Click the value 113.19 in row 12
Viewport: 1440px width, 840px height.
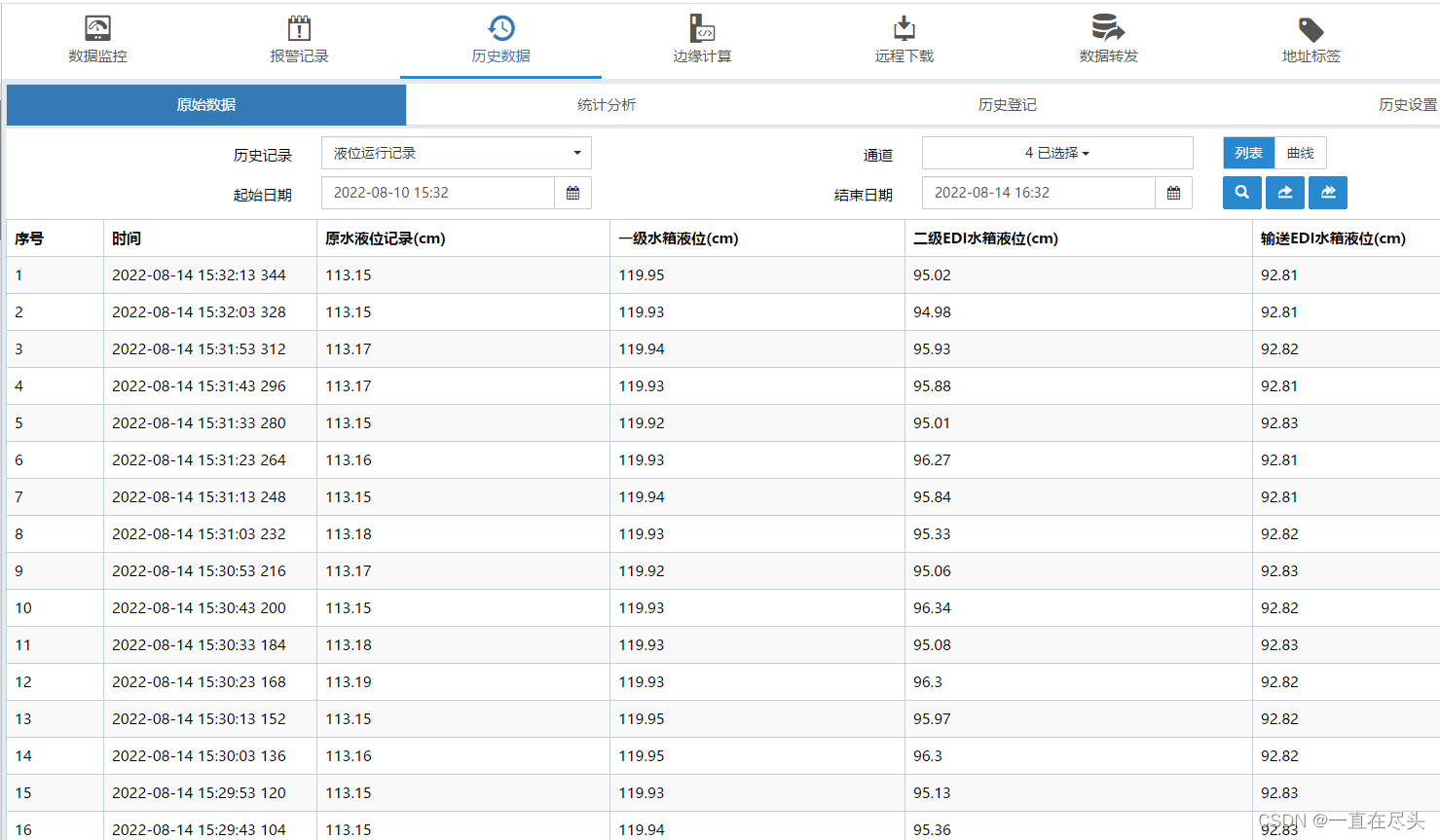(349, 682)
